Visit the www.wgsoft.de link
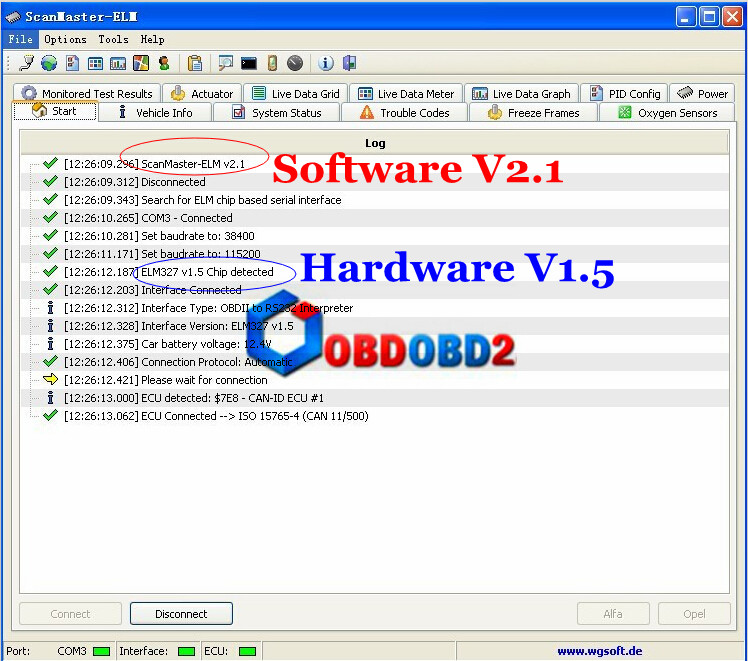748x661 pixels. pyautogui.click(x=598, y=651)
